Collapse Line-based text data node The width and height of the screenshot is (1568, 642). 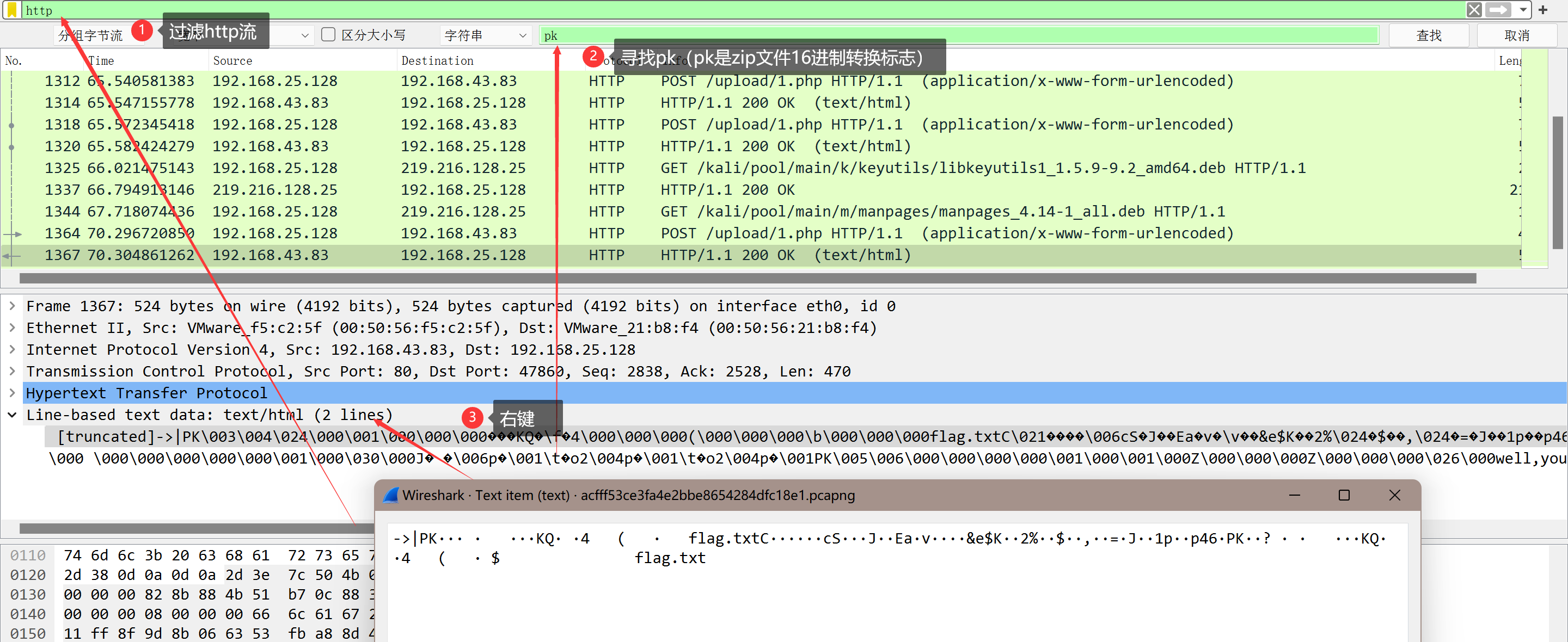tap(11, 415)
